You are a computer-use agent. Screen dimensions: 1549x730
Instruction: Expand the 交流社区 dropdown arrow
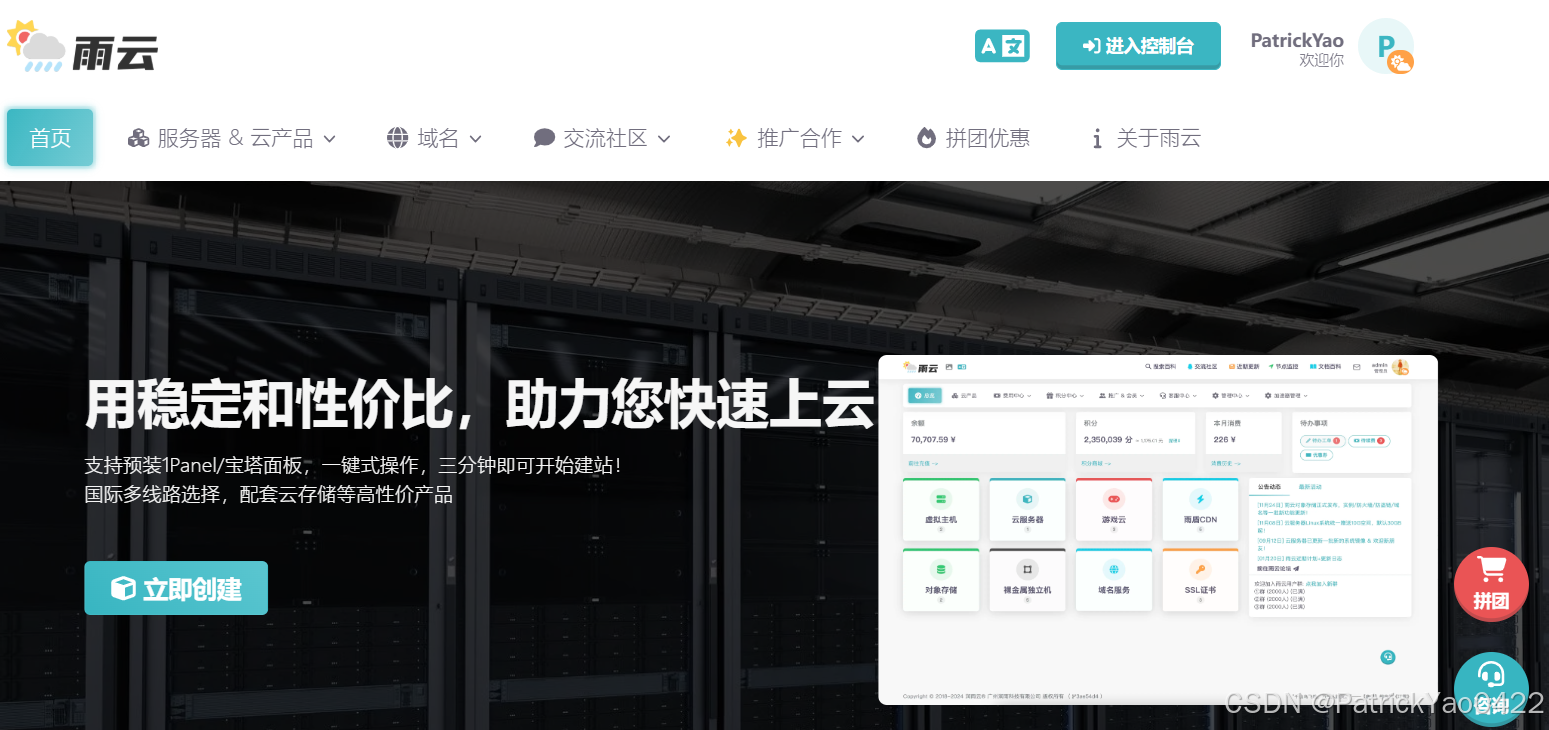click(x=663, y=139)
